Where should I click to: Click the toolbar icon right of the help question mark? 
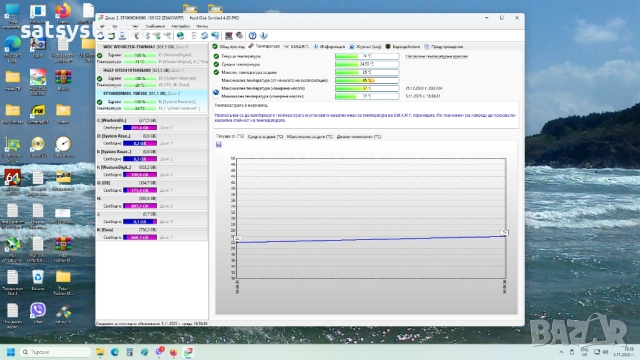264,36
